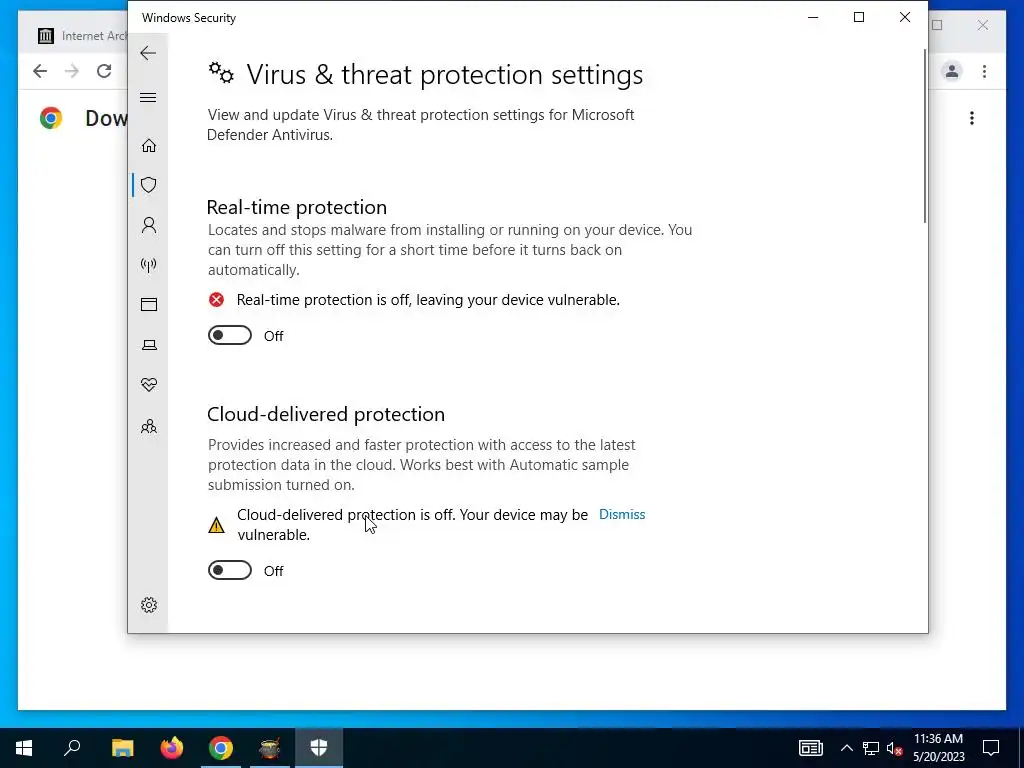The image size is (1024, 768).
Task: Open taskbar Search
Action: [72, 748]
